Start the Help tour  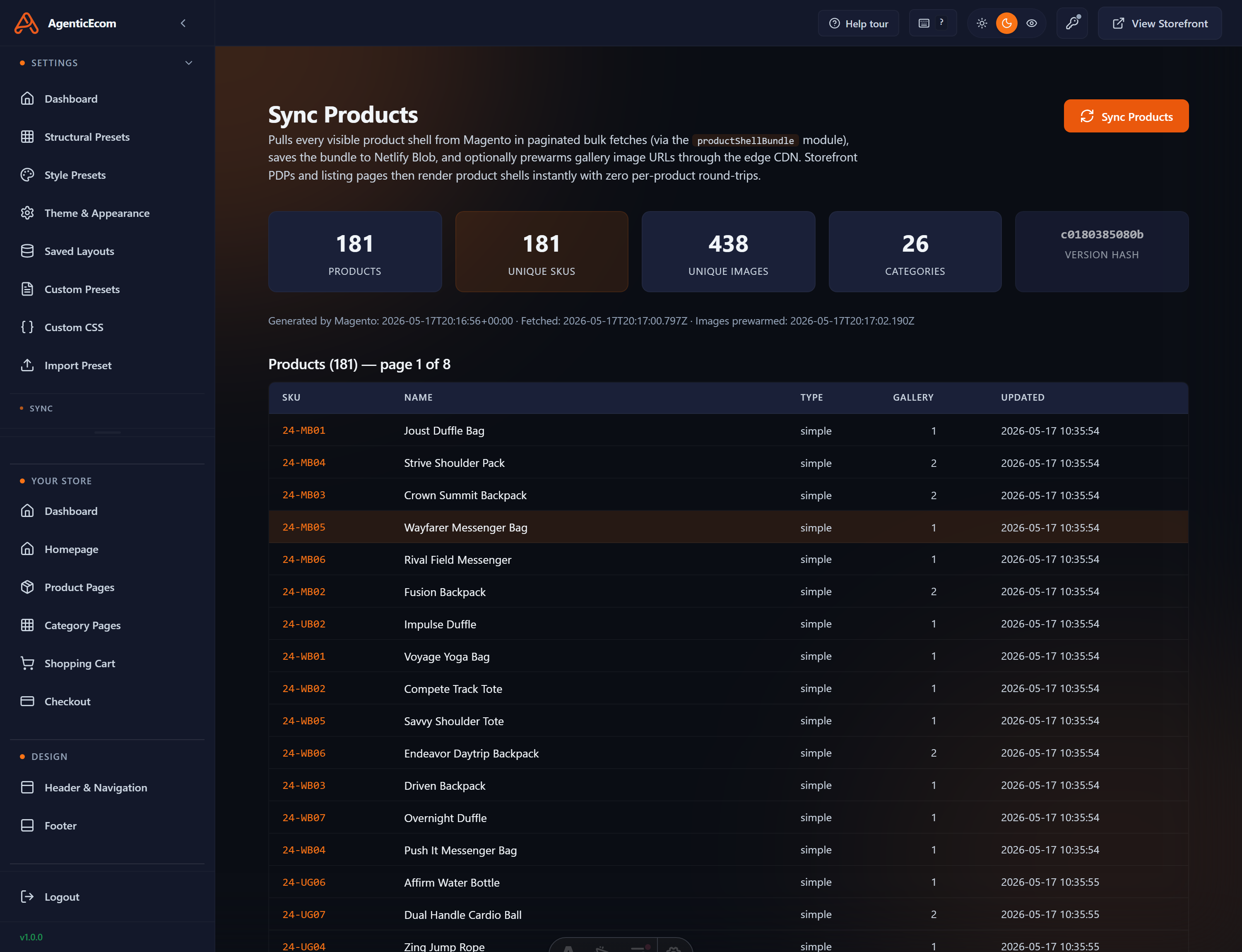point(858,23)
